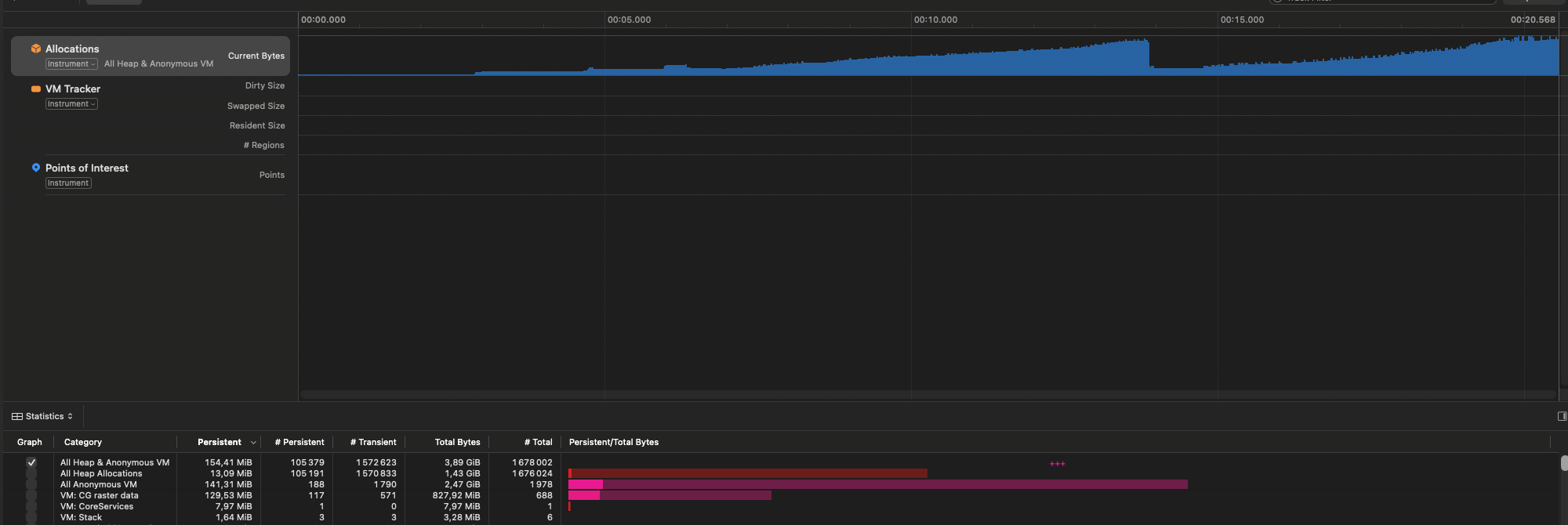Select the Points of Interest track title
The image size is (1568, 525).
(87, 168)
